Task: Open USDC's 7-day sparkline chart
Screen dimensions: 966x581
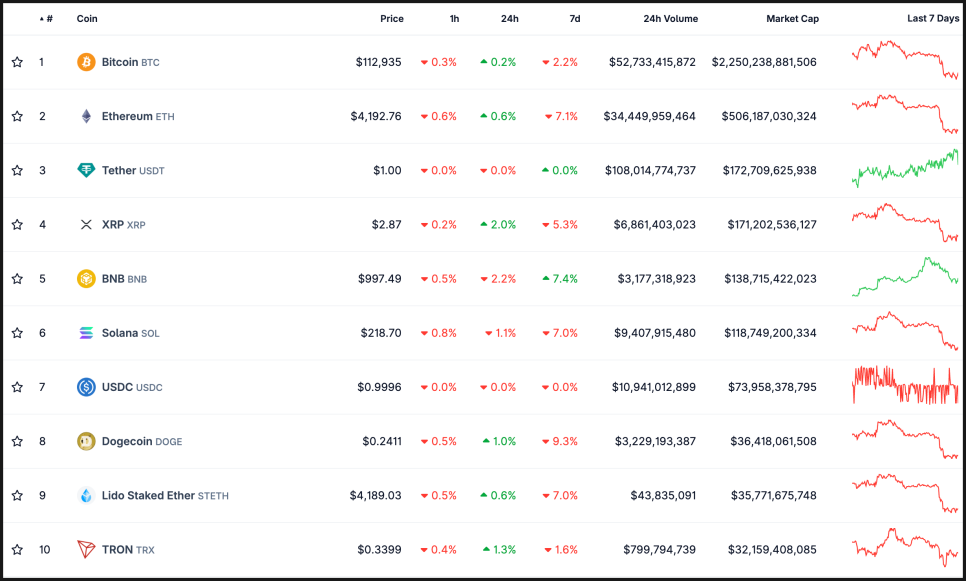Action: point(905,385)
